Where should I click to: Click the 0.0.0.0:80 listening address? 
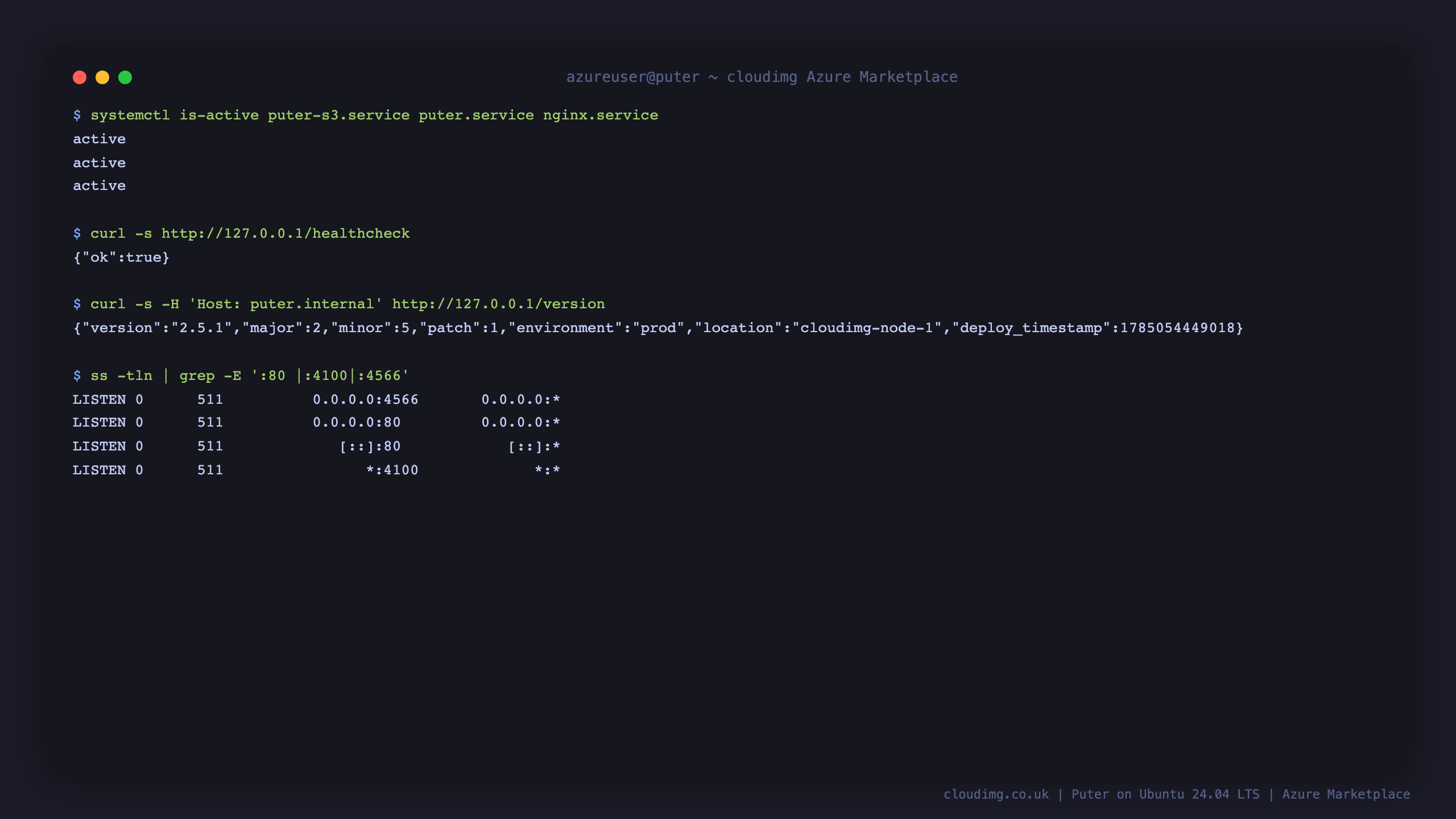tap(357, 423)
